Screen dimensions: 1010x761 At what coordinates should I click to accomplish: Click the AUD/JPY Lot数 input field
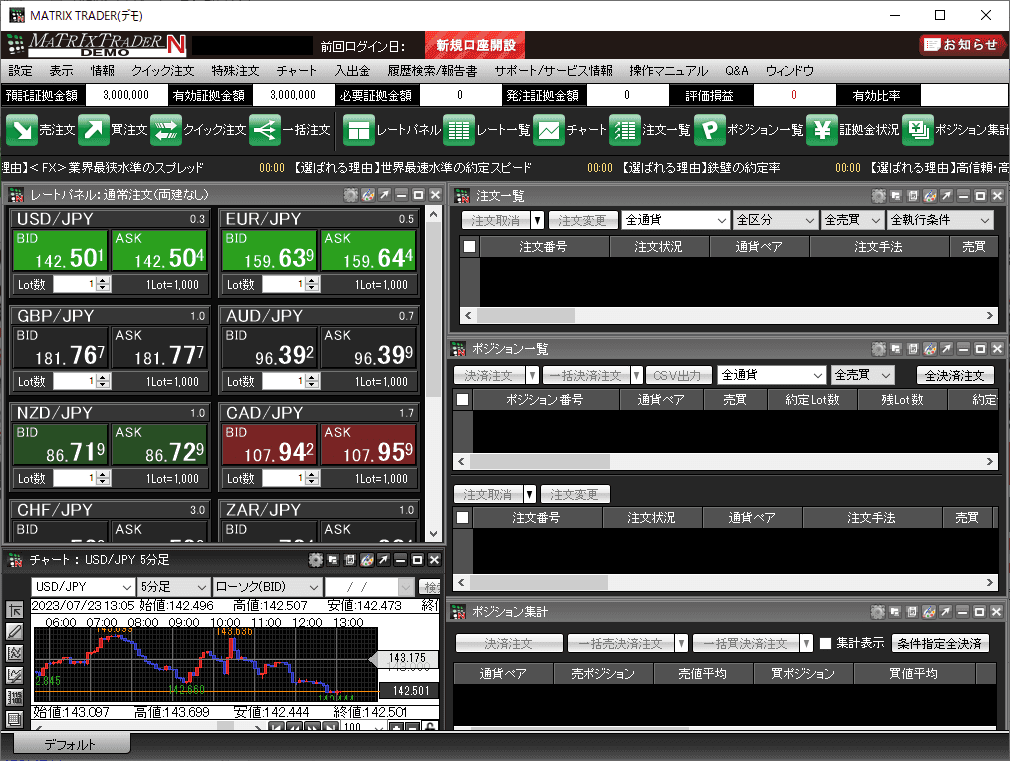283,381
